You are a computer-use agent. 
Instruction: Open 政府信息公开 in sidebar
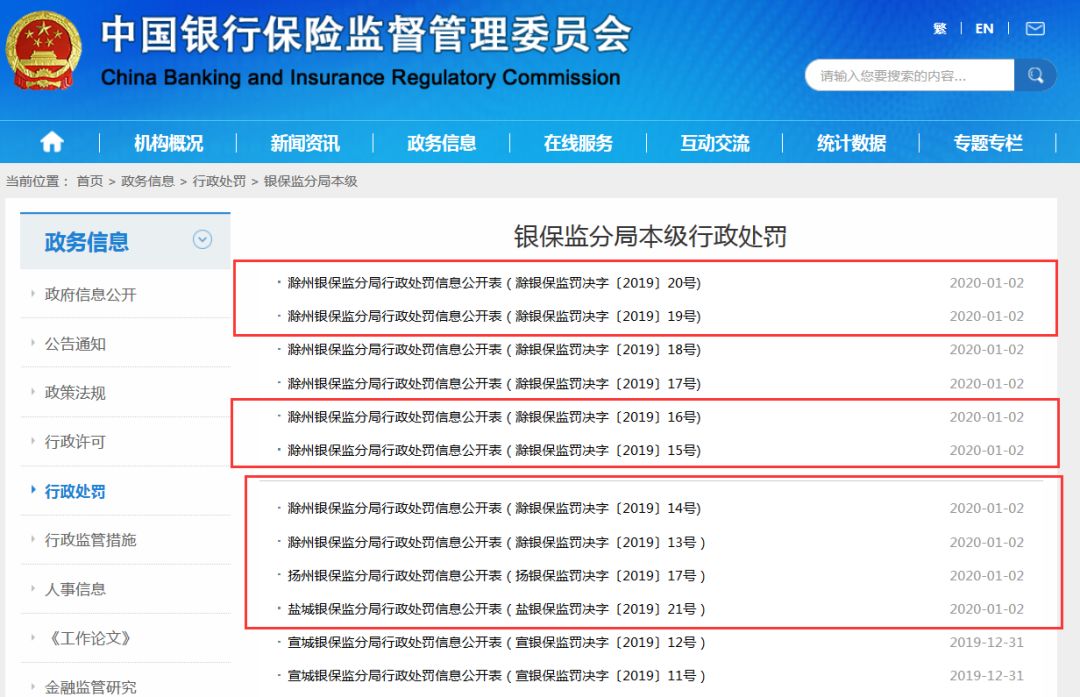(90, 294)
